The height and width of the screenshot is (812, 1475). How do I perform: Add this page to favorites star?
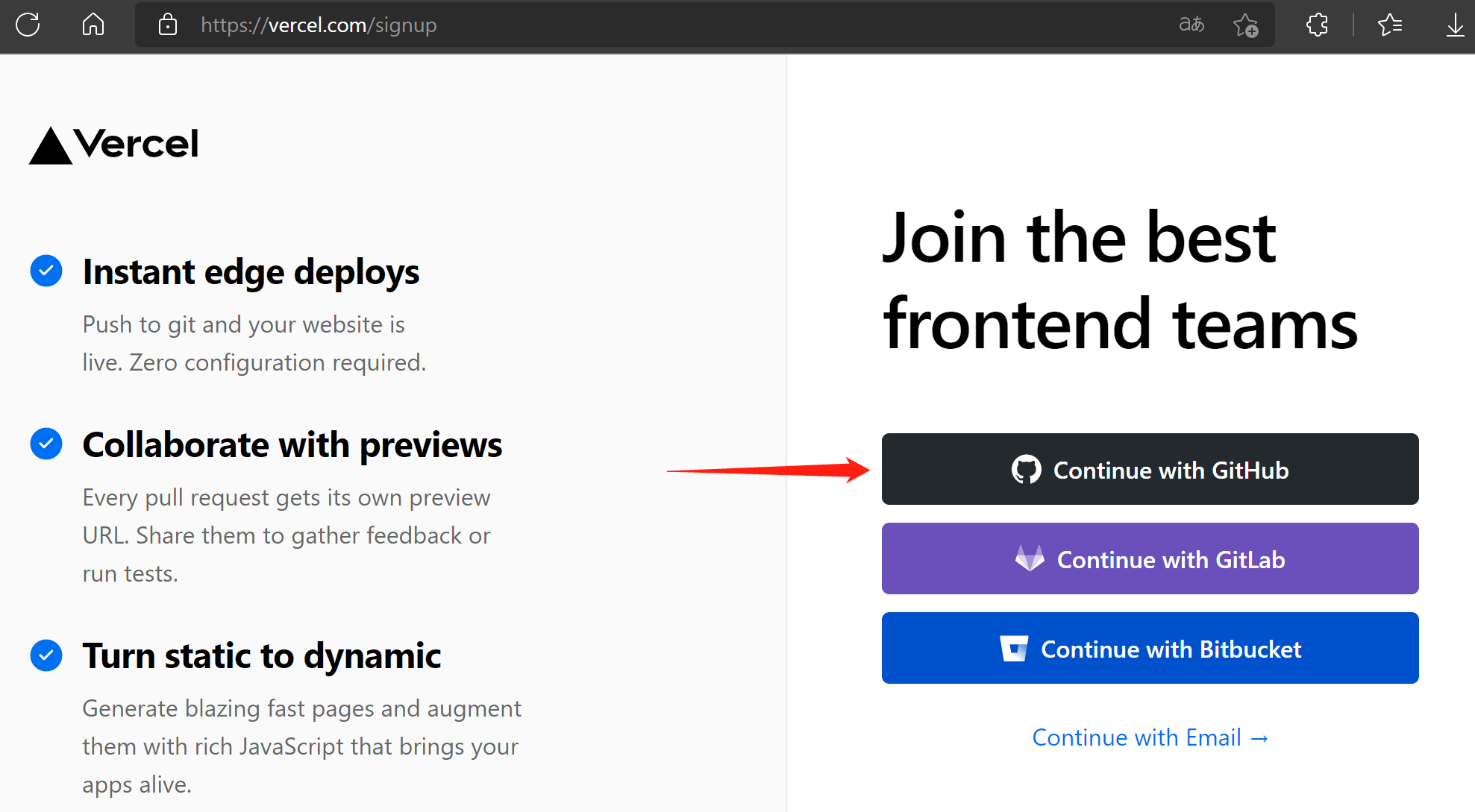pyautogui.click(x=1245, y=25)
